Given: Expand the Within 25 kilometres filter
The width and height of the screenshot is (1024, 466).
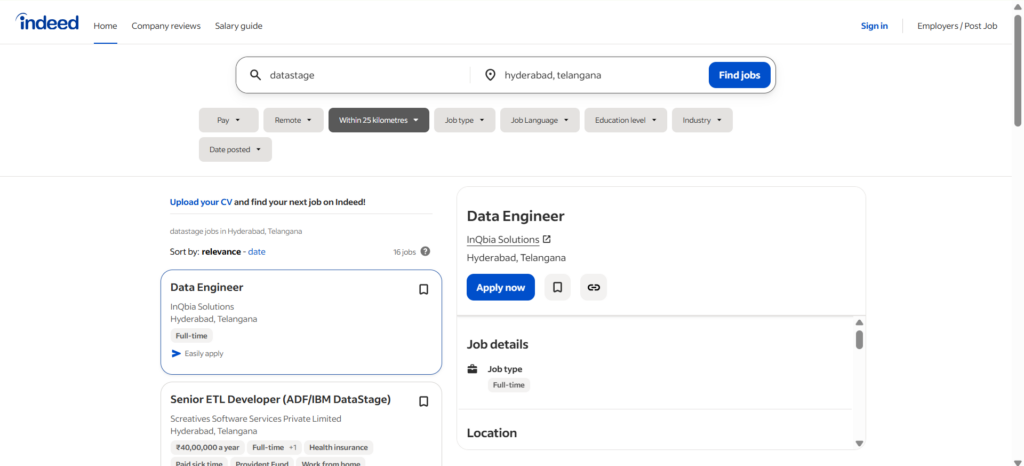Looking at the screenshot, I should click(x=379, y=120).
